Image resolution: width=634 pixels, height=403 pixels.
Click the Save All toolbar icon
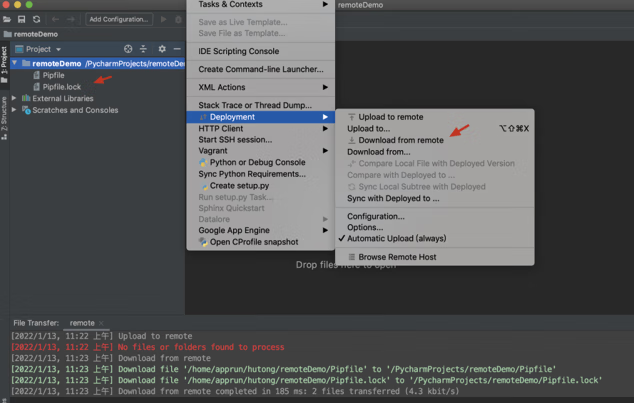pos(21,19)
